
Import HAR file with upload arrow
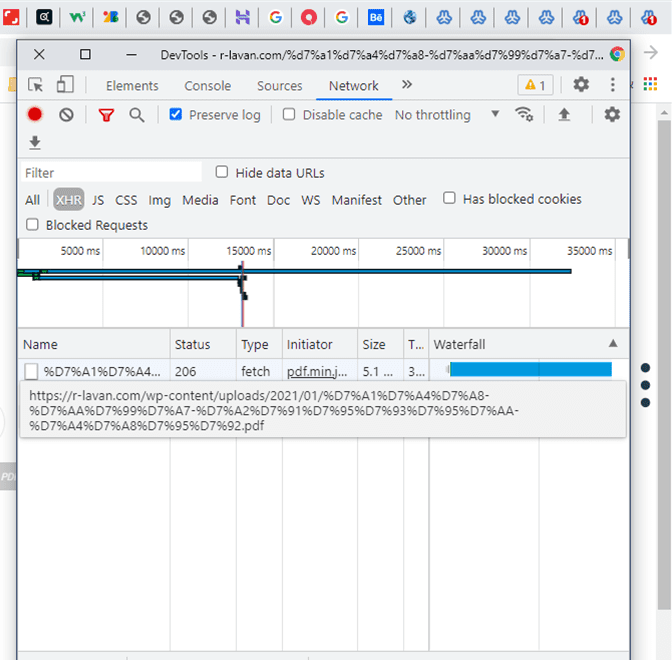pyautogui.click(x=564, y=114)
